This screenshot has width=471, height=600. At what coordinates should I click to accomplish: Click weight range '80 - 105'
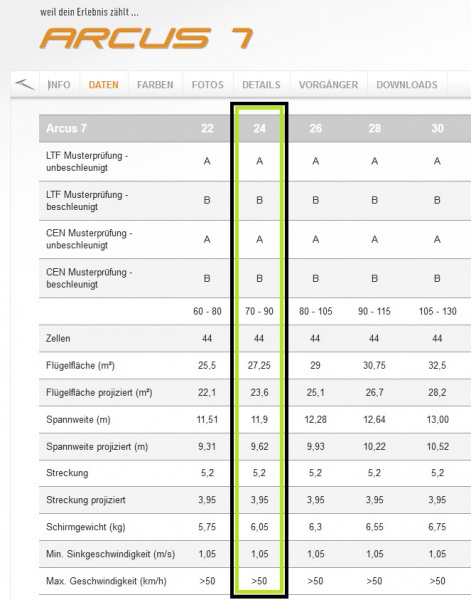(x=316, y=311)
